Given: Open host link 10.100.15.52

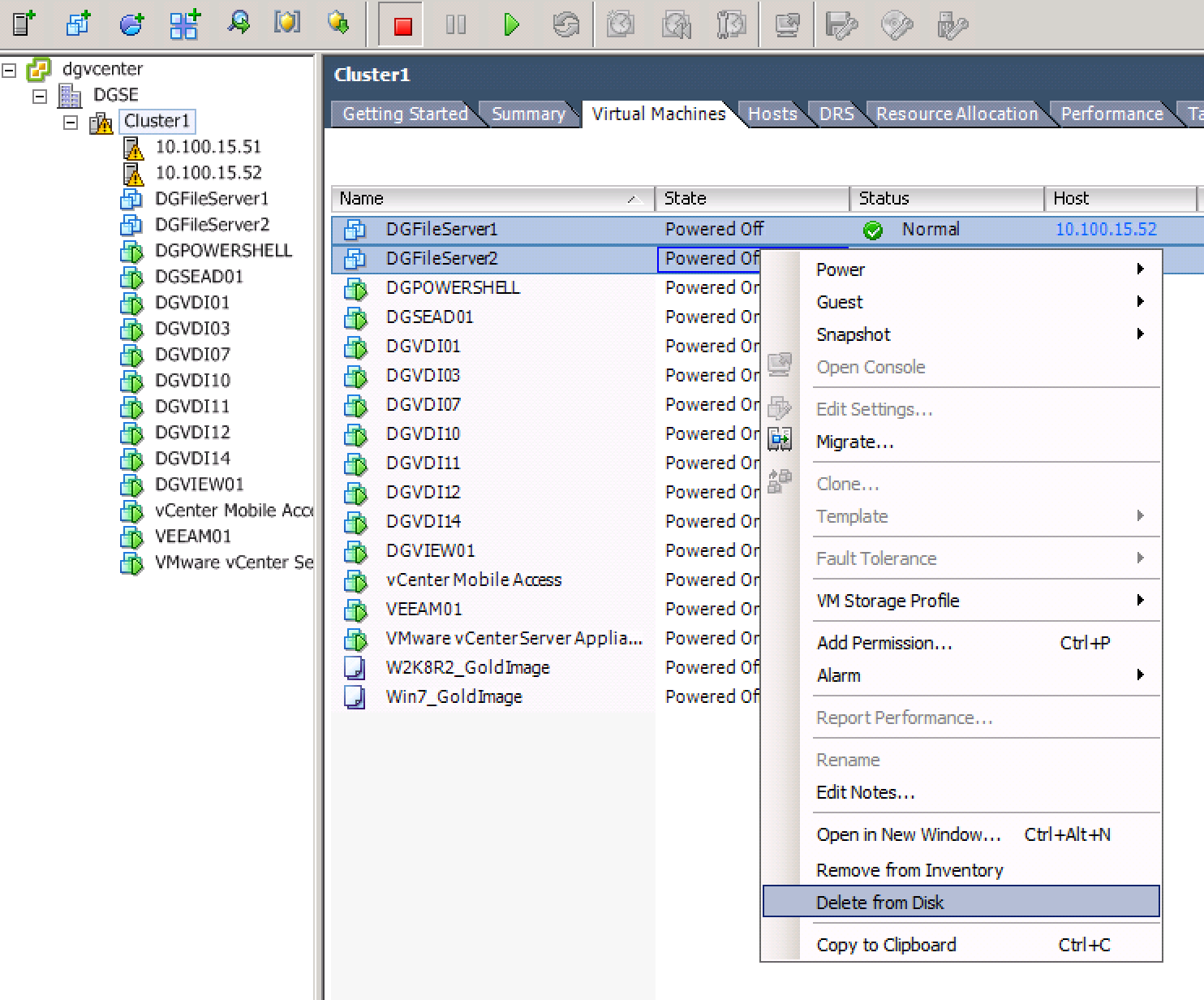Looking at the screenshot, I should point(1106,230).
